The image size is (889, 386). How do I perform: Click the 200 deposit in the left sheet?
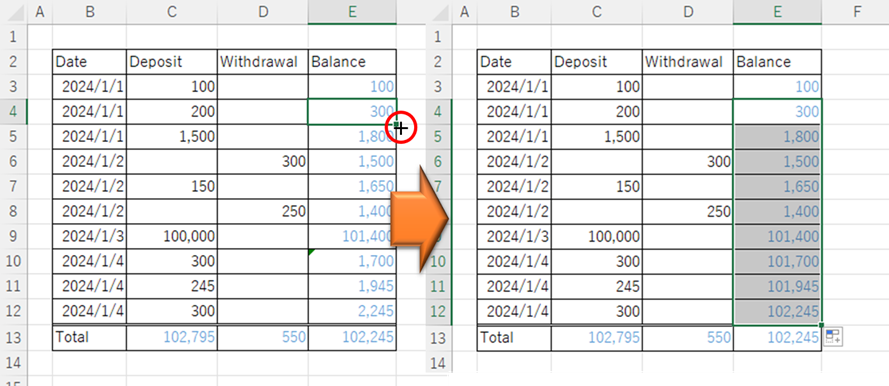click(x=172, y=112)
